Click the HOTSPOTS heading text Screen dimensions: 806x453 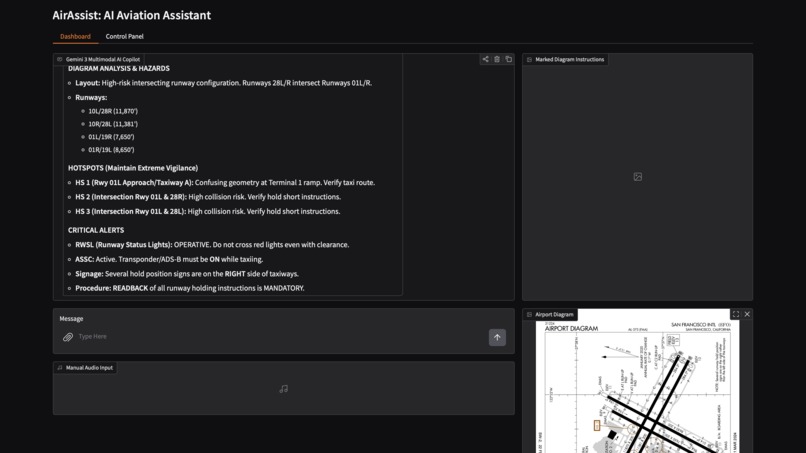tap(133, 168)
